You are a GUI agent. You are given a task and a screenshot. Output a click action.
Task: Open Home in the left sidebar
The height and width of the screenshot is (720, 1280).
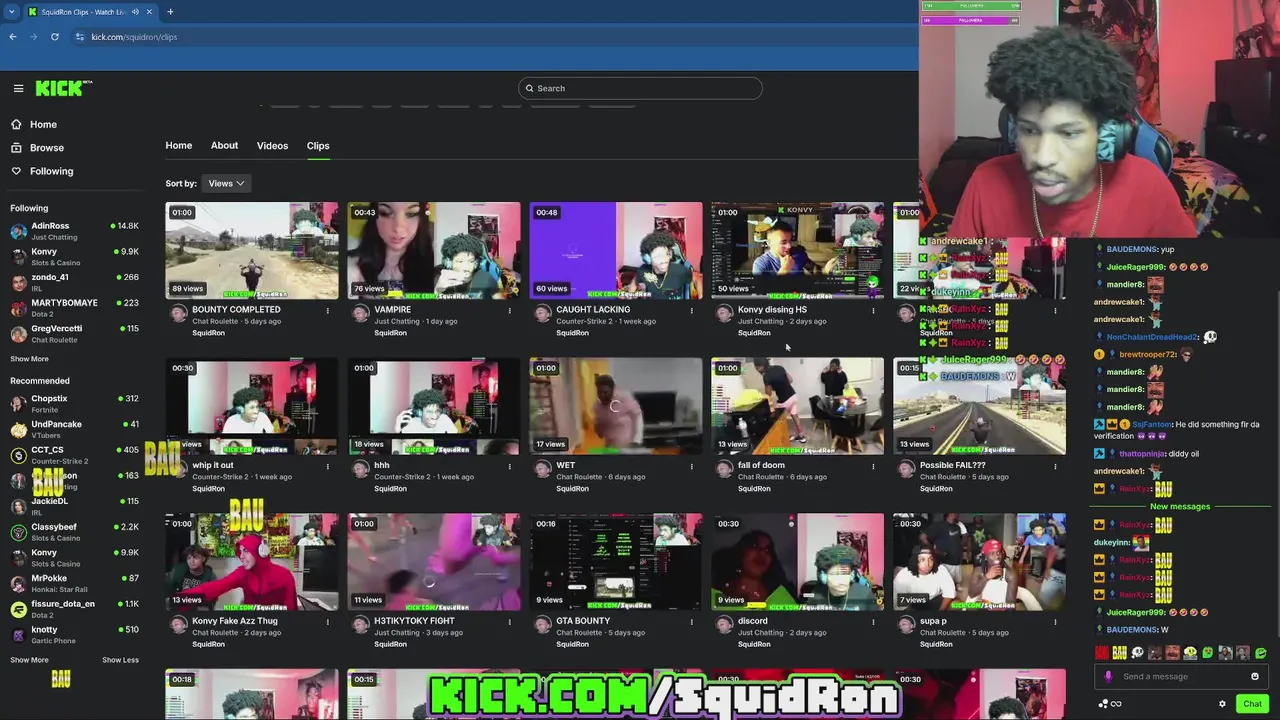[x=43, y=125]
